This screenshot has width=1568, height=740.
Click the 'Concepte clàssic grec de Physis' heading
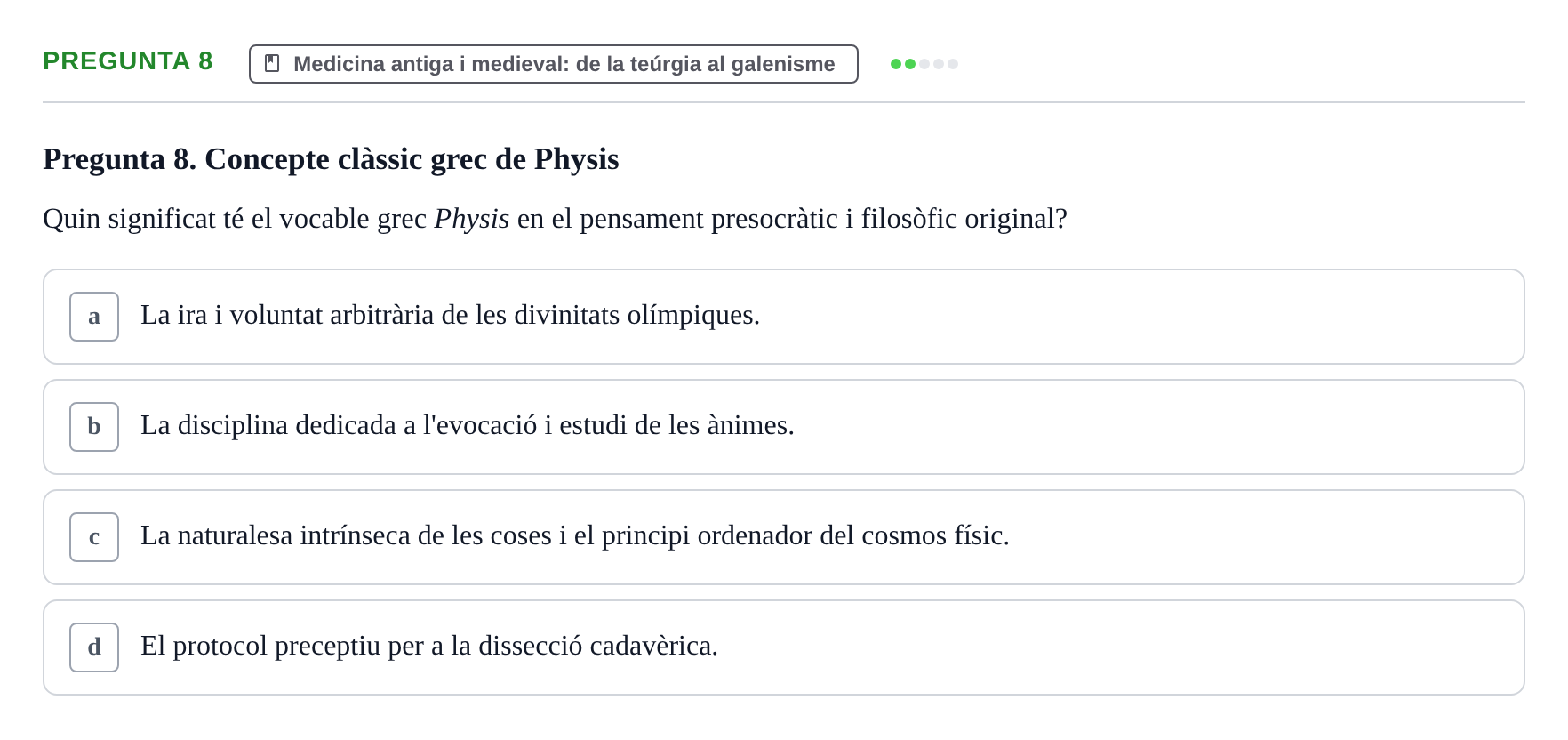tap(331, 159)
